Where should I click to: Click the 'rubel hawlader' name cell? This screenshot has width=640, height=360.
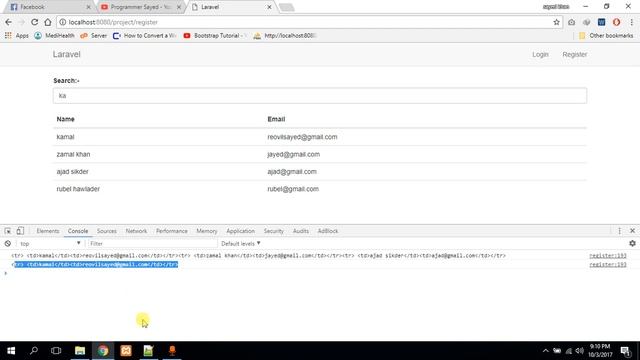coord(78,189)
